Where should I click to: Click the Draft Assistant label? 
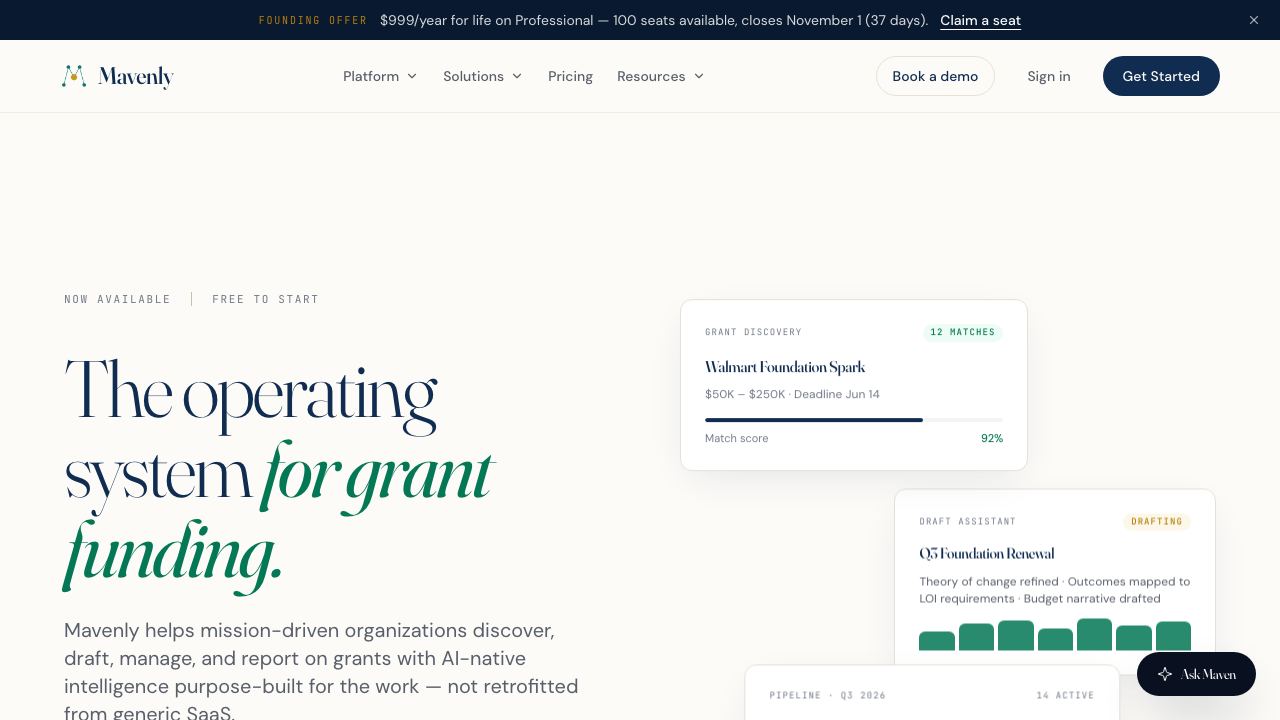(968, 521)
